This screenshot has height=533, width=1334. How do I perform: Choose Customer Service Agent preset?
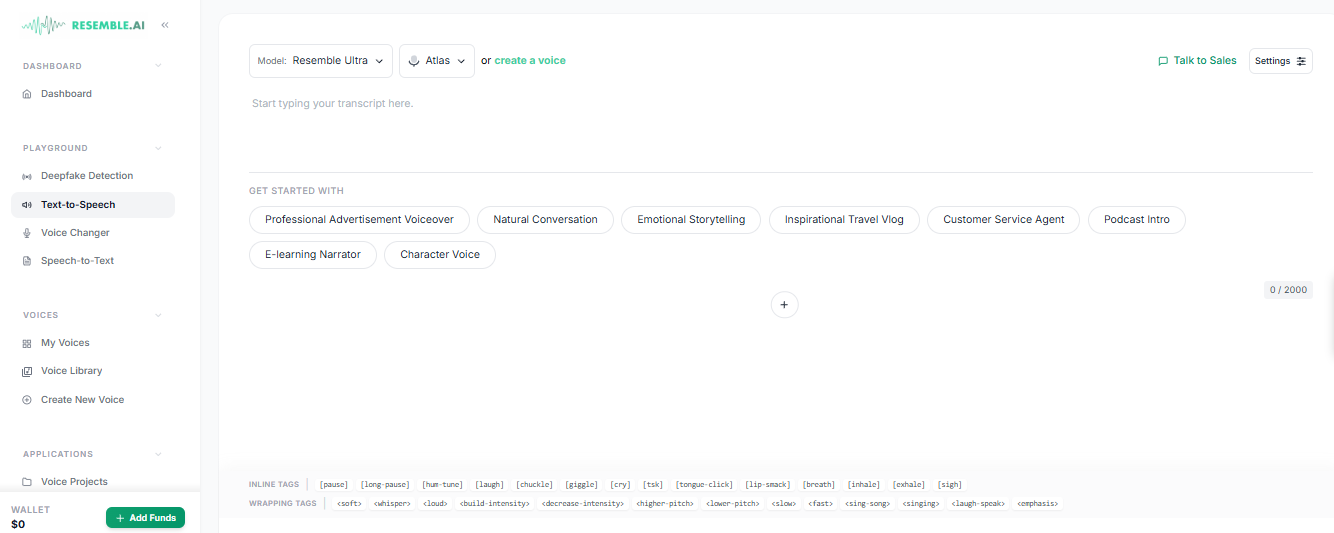tap(1004, 220)
